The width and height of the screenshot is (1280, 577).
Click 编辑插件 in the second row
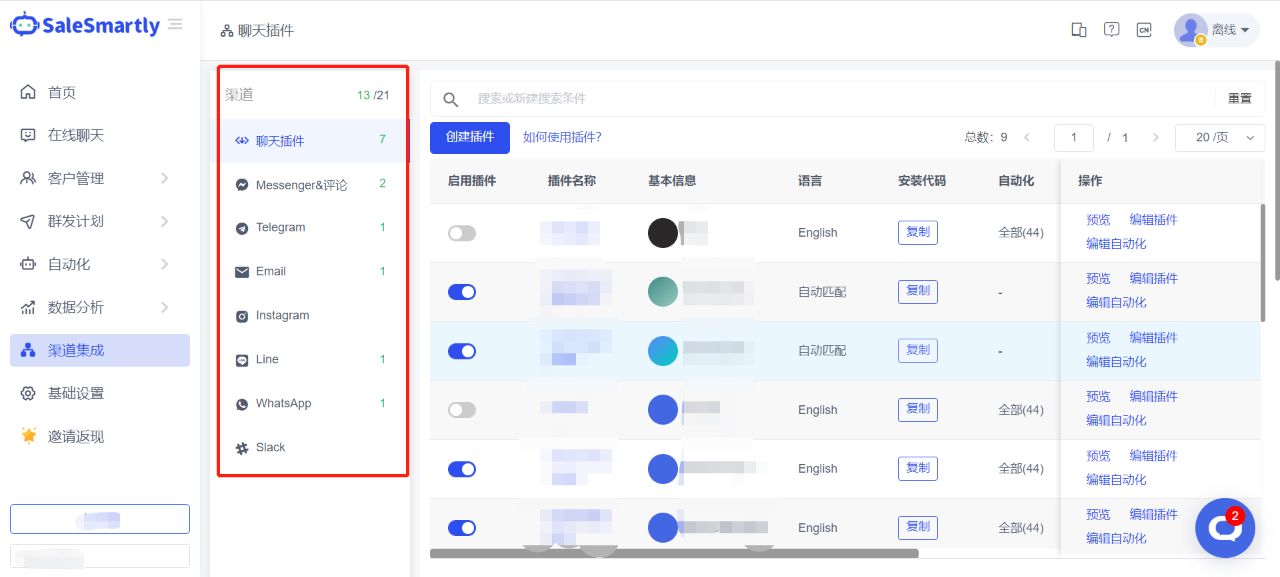[x=1153, y=279]
